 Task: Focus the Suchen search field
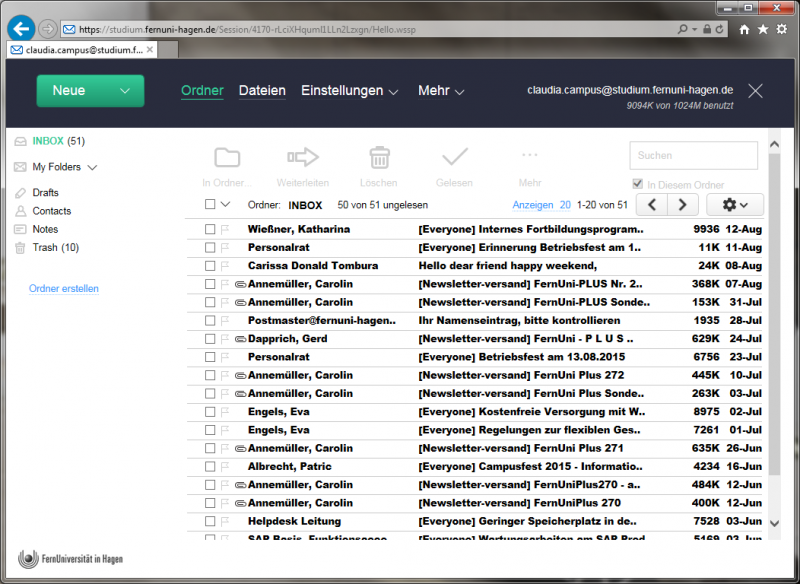693,156
